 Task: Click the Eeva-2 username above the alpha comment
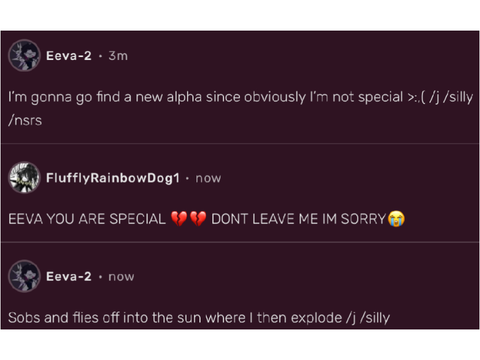coord(69,56)
